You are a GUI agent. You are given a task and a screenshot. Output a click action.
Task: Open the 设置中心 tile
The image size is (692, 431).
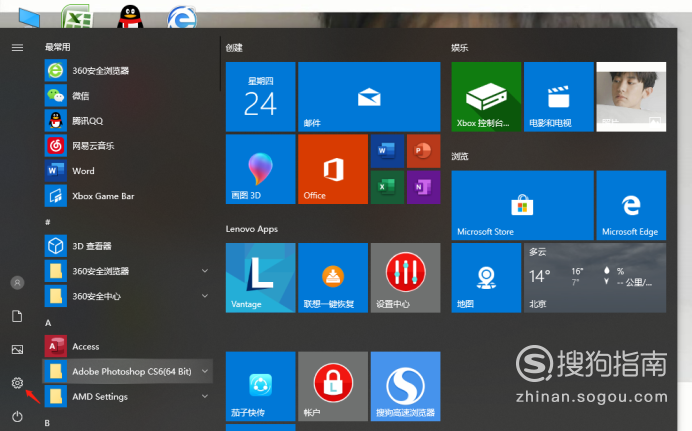[405, 277]
